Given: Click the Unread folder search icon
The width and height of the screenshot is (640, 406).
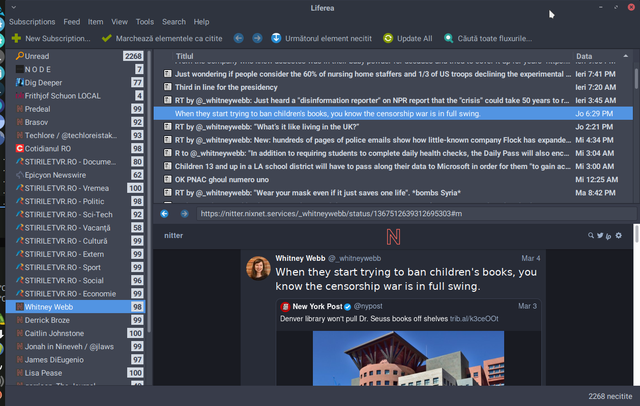Looking at the screenshot, I should pos(20,56).
